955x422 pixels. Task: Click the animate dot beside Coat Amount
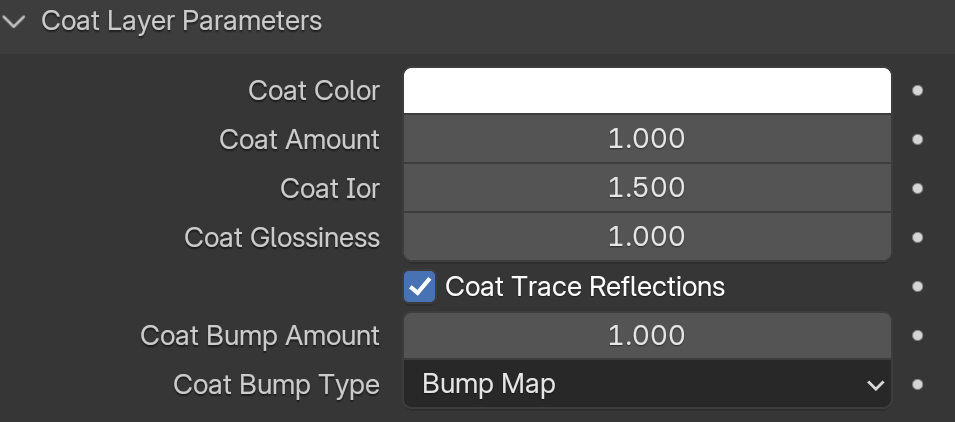(918, 139)
